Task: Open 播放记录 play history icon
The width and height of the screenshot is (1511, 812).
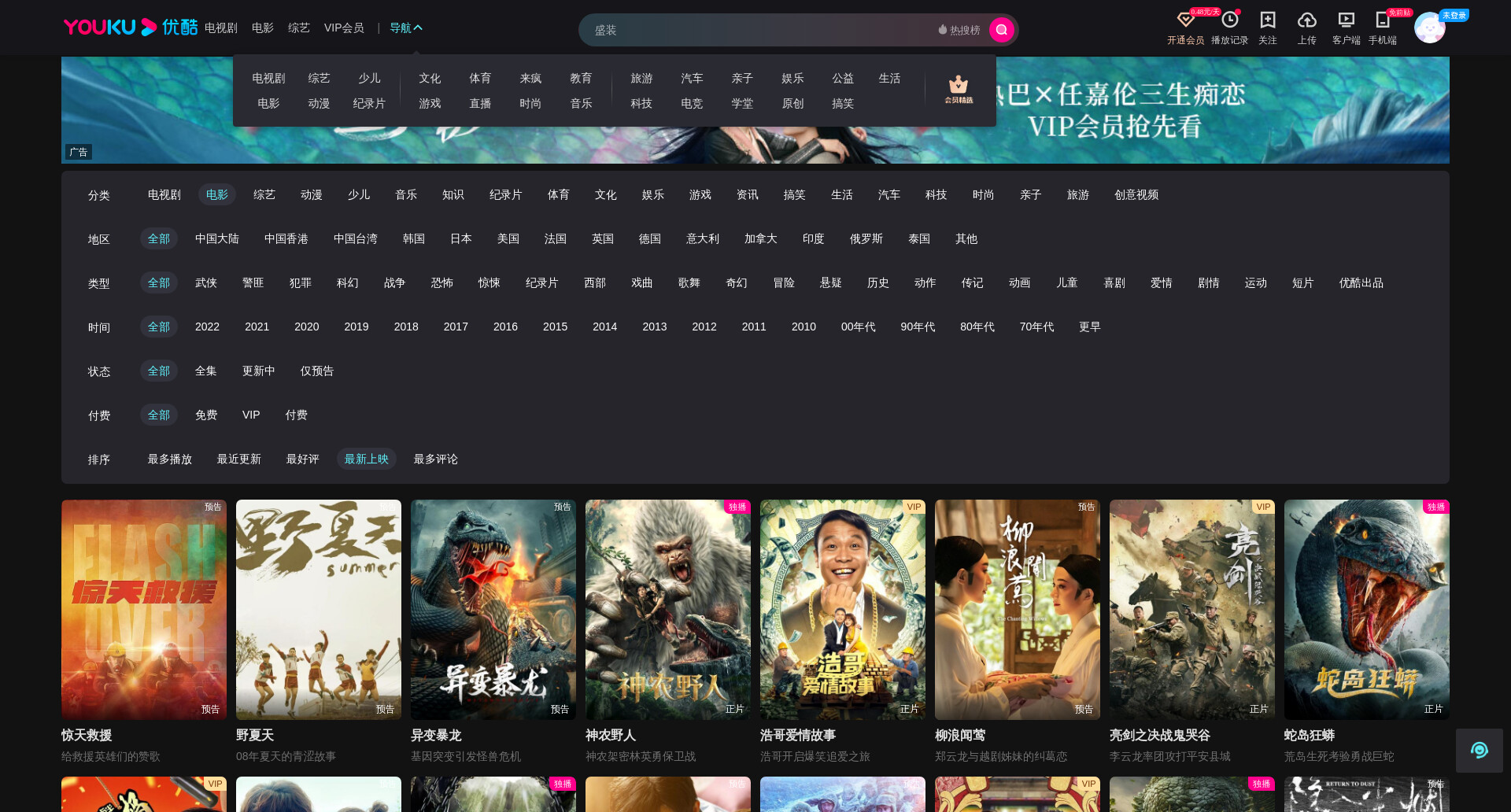Action: (1229, 20)
